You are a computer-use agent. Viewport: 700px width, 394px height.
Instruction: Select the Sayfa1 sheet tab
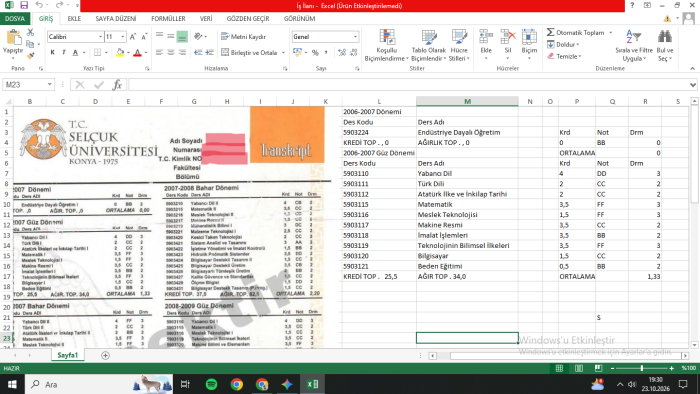coord(67,355)
